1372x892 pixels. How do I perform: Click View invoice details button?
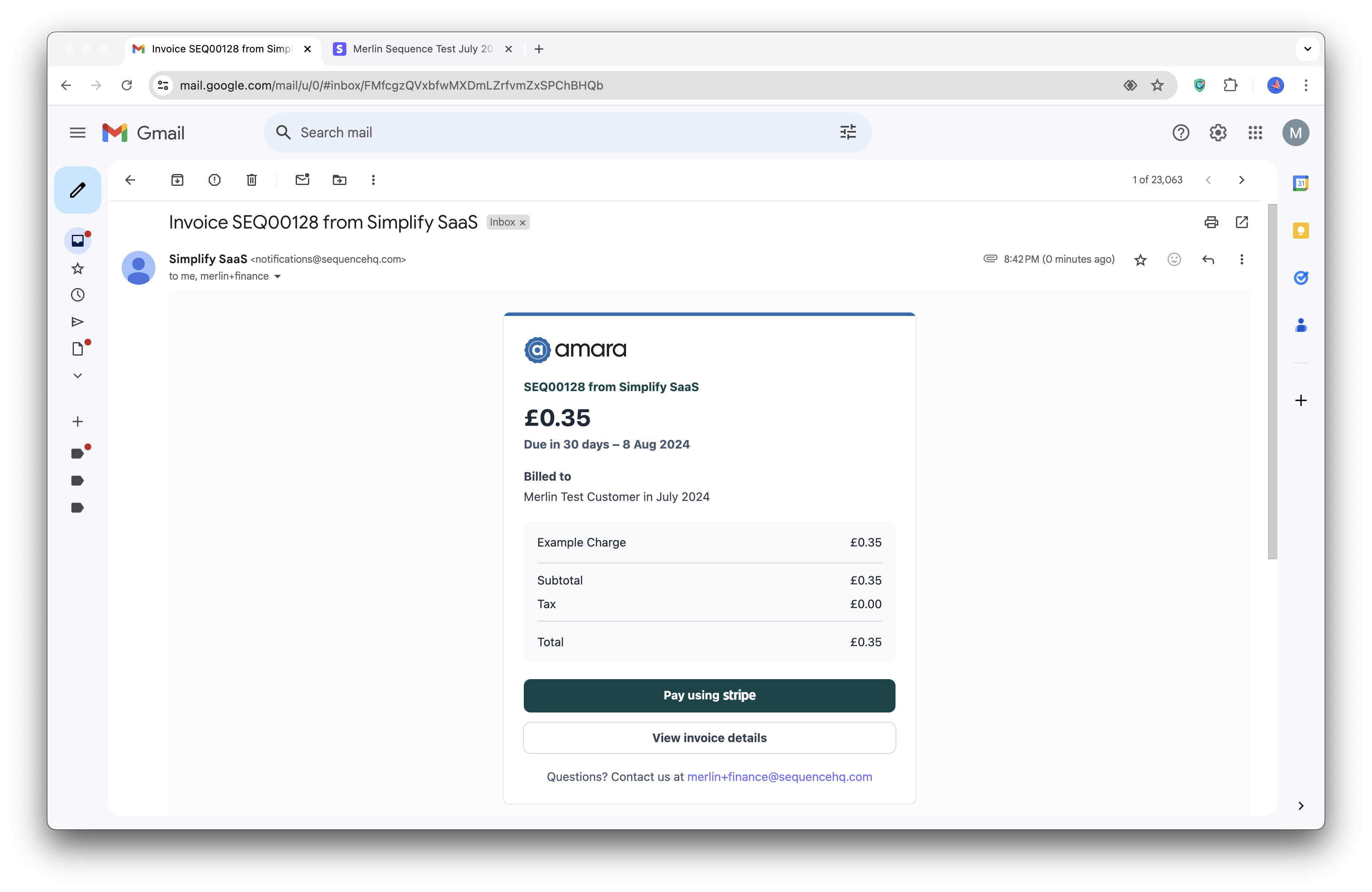709,738
